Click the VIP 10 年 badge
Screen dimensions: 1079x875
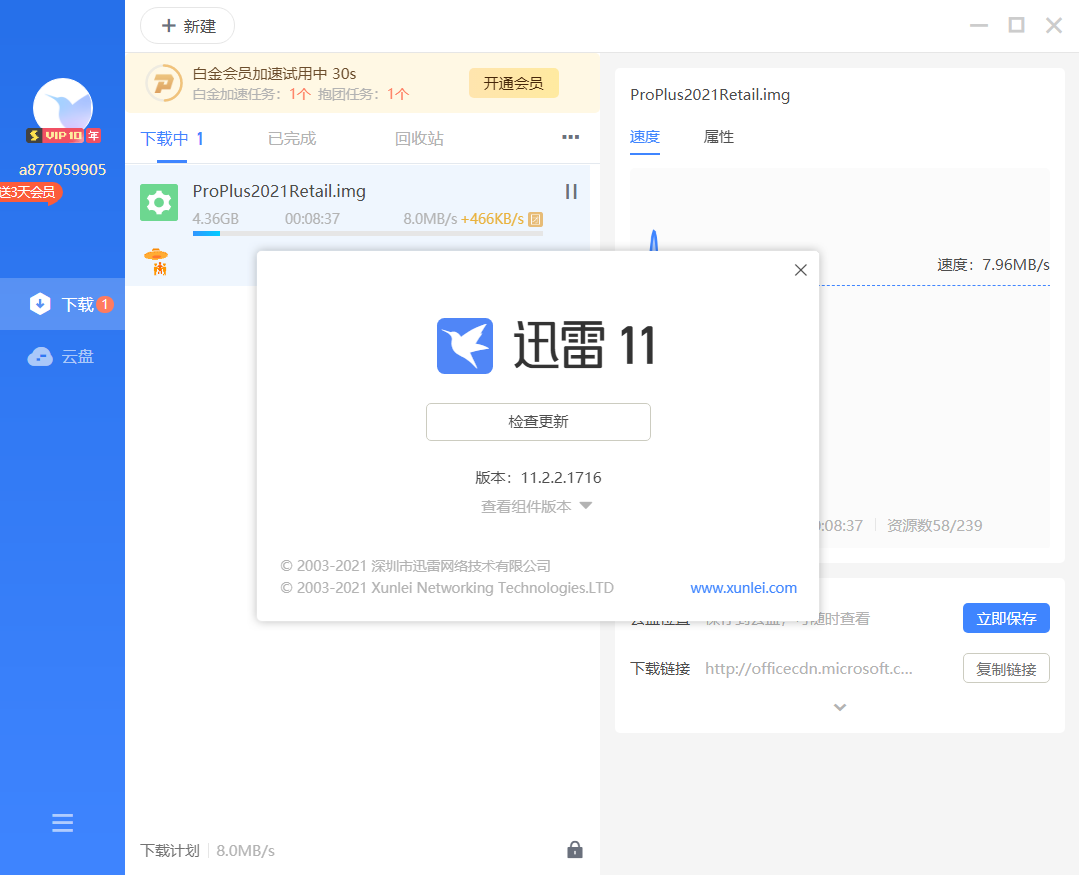[63, 136]
